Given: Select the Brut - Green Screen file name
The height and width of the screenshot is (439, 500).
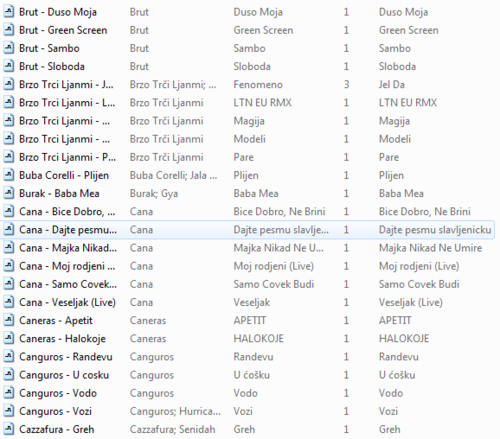Looking at the screenshot, I should pos(63,30).
